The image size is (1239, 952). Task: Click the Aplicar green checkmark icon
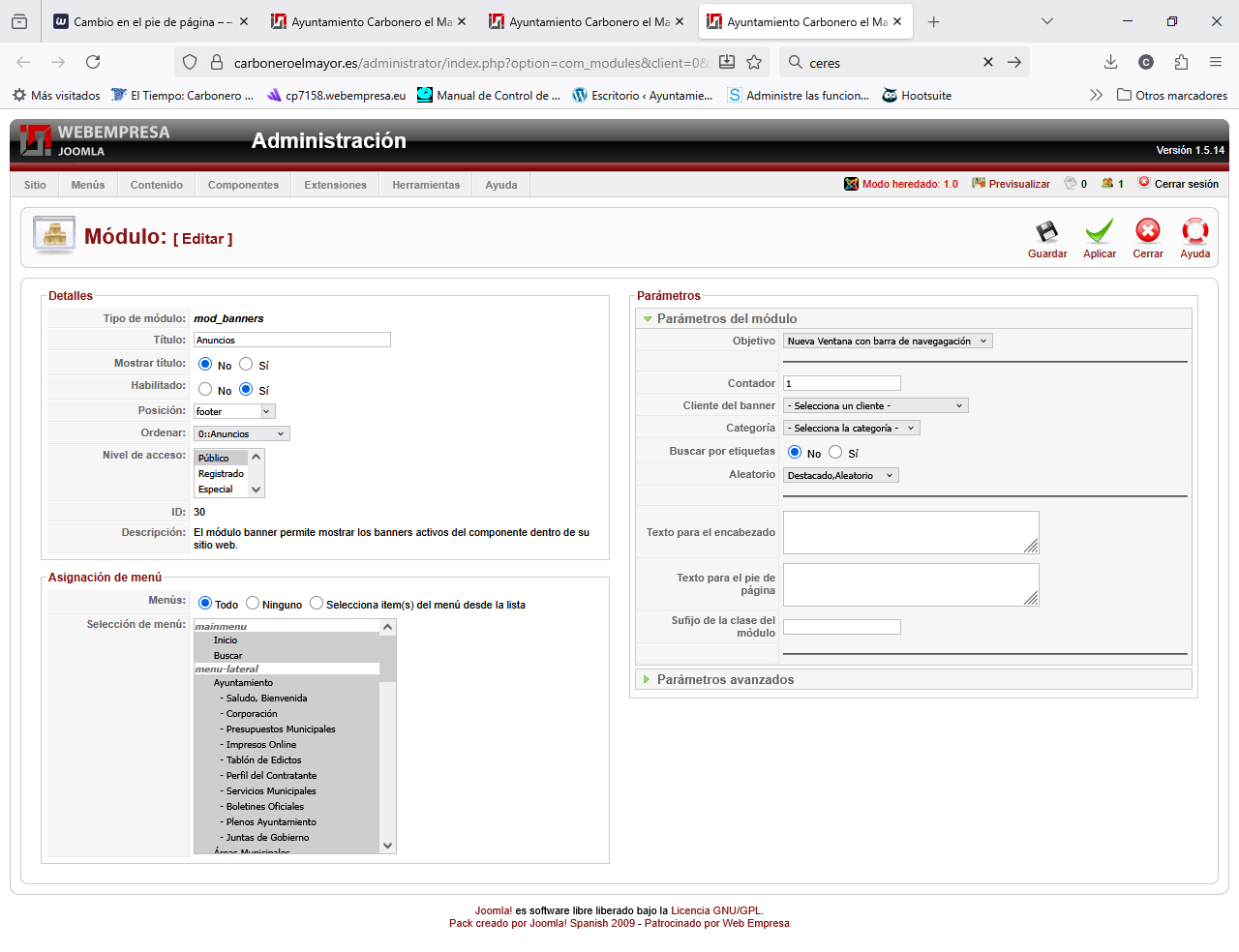1099,232
